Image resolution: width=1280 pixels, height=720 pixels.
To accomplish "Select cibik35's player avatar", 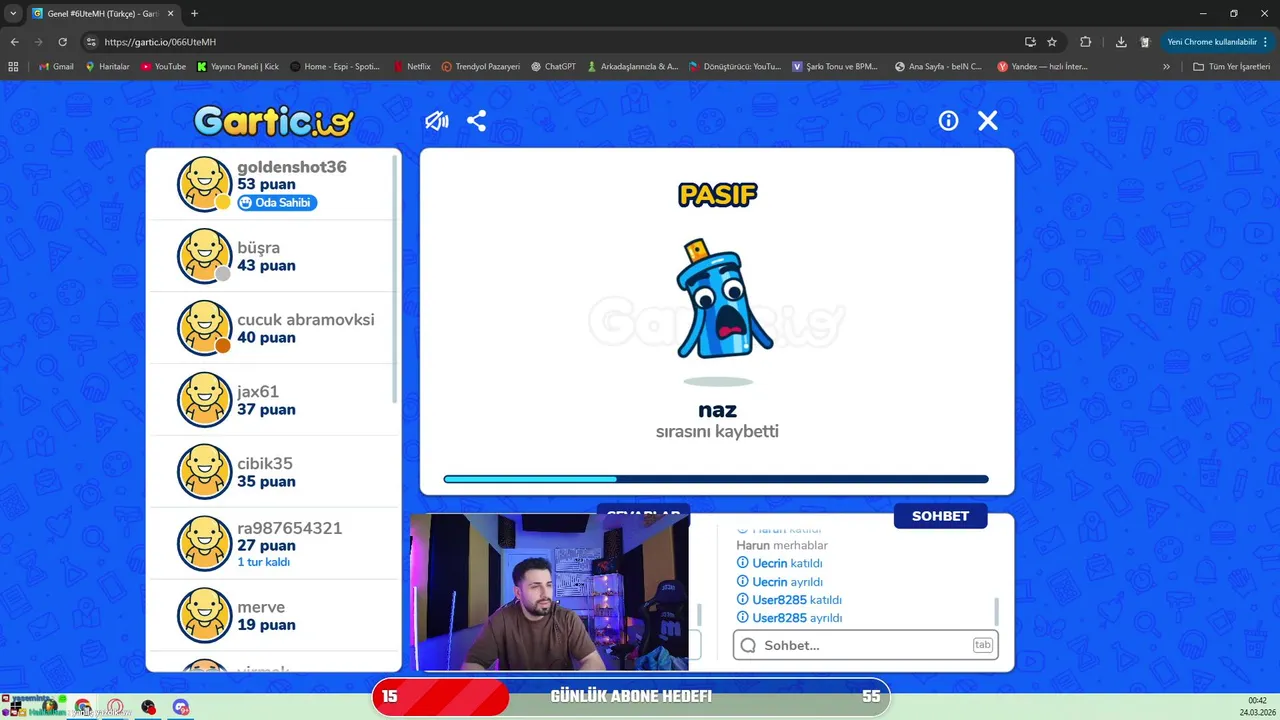I will [204, 472].
